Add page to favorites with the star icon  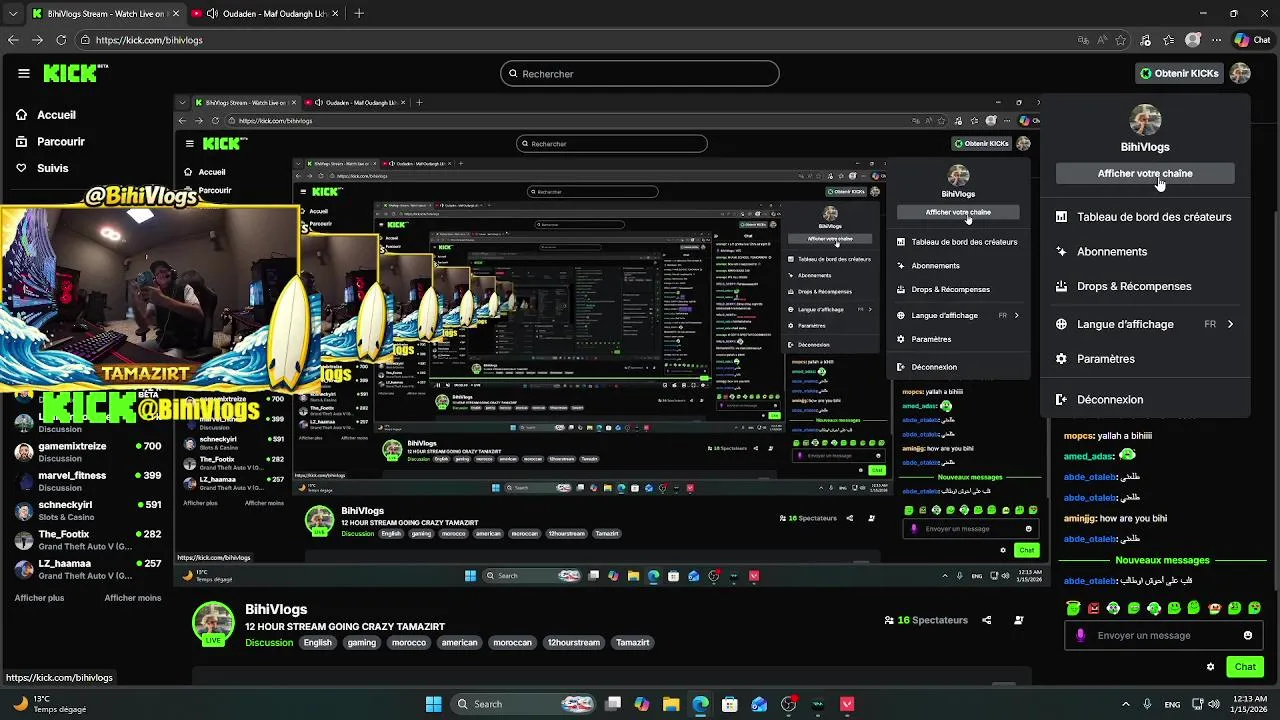1121,40
